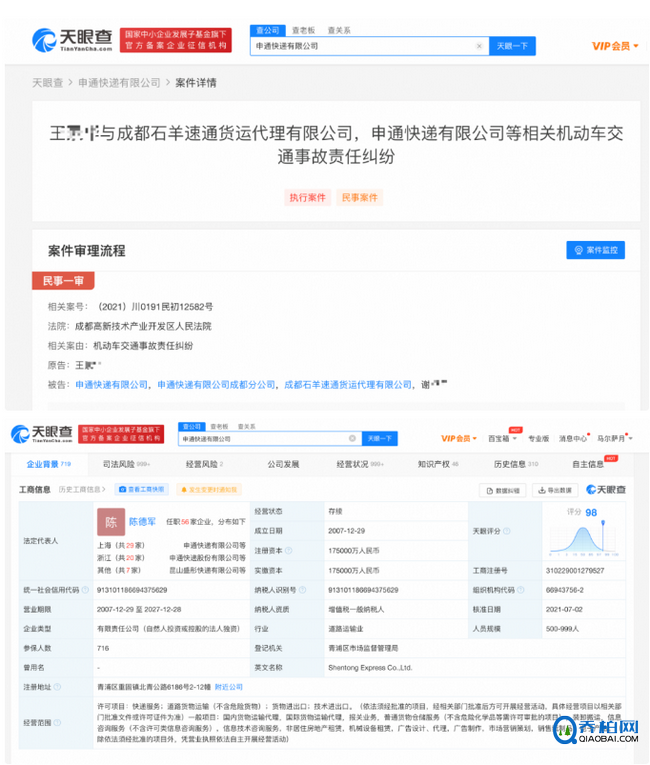The width and height of the screenshot is (650, 765).
Task: Click the 天眼查 brand mark beside 导出数据
Action: click(x=606, y=490)
